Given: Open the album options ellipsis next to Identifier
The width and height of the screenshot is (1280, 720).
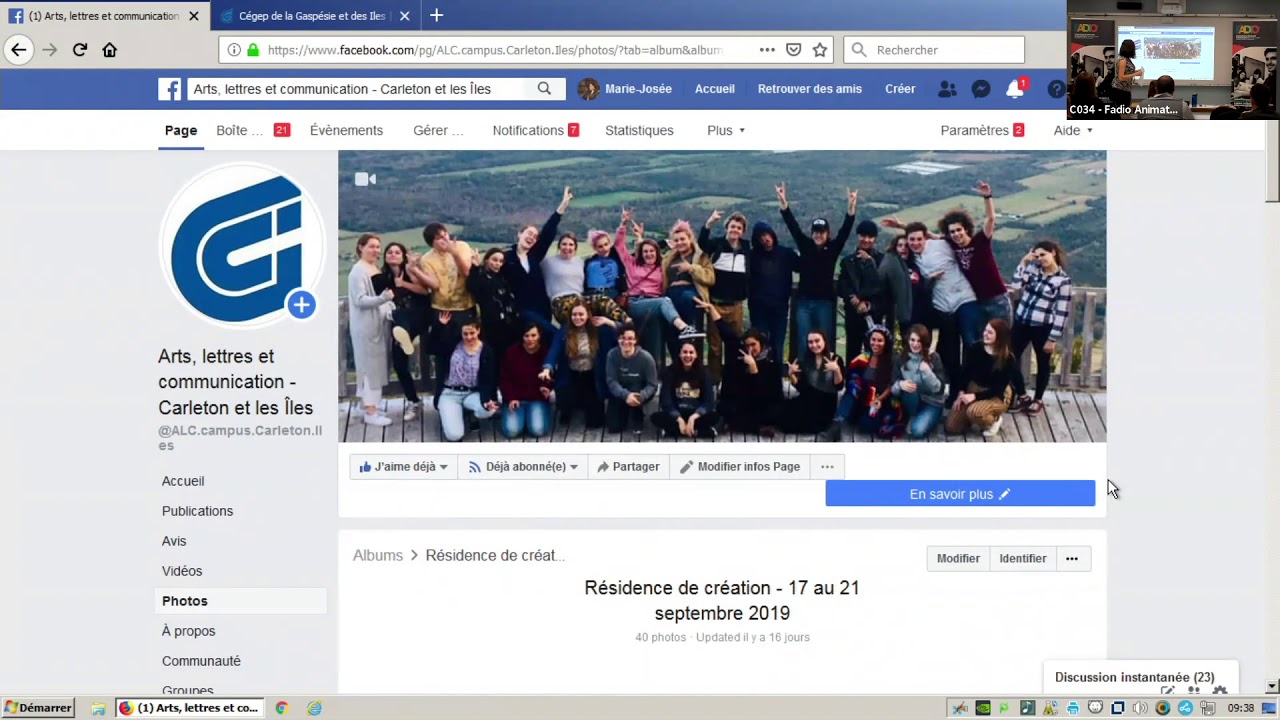Looking at the screenshot, I should click(1072, 559).
